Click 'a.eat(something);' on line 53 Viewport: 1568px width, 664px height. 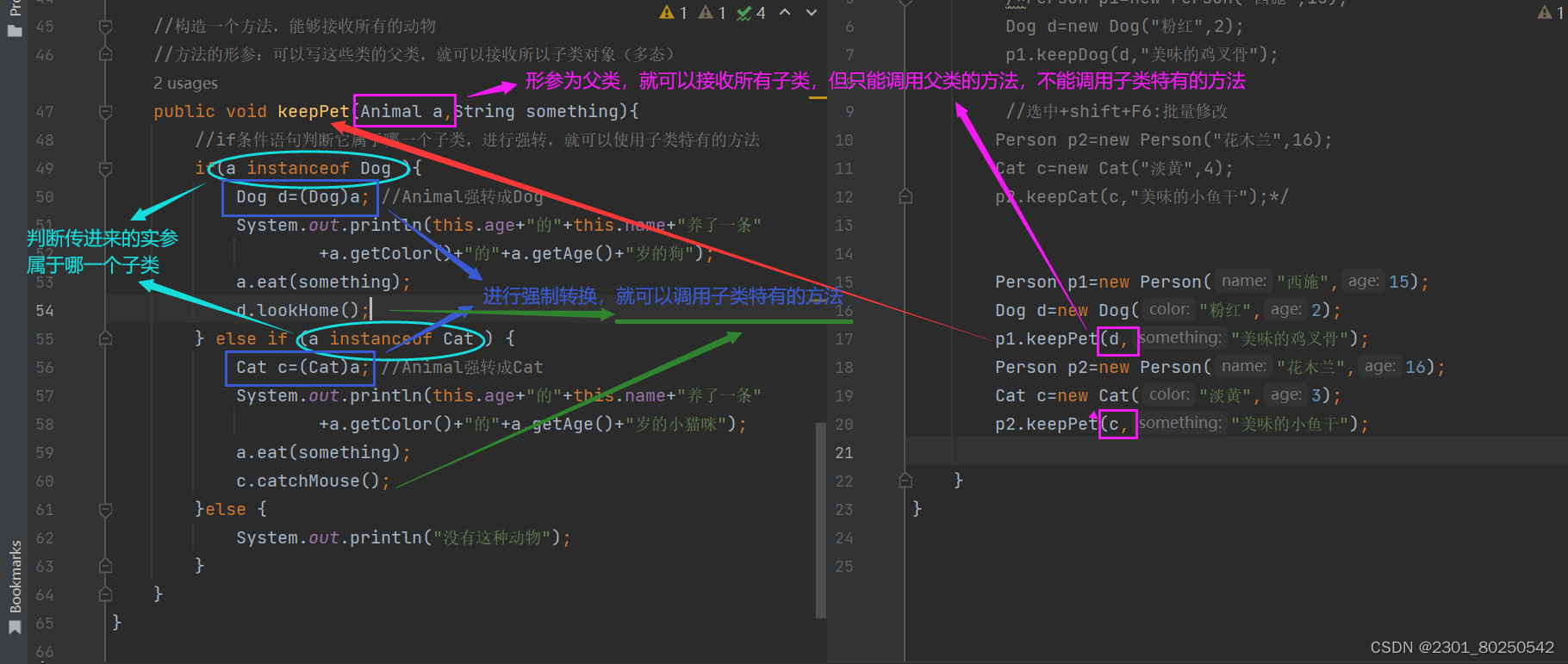[x=324, y=282]
